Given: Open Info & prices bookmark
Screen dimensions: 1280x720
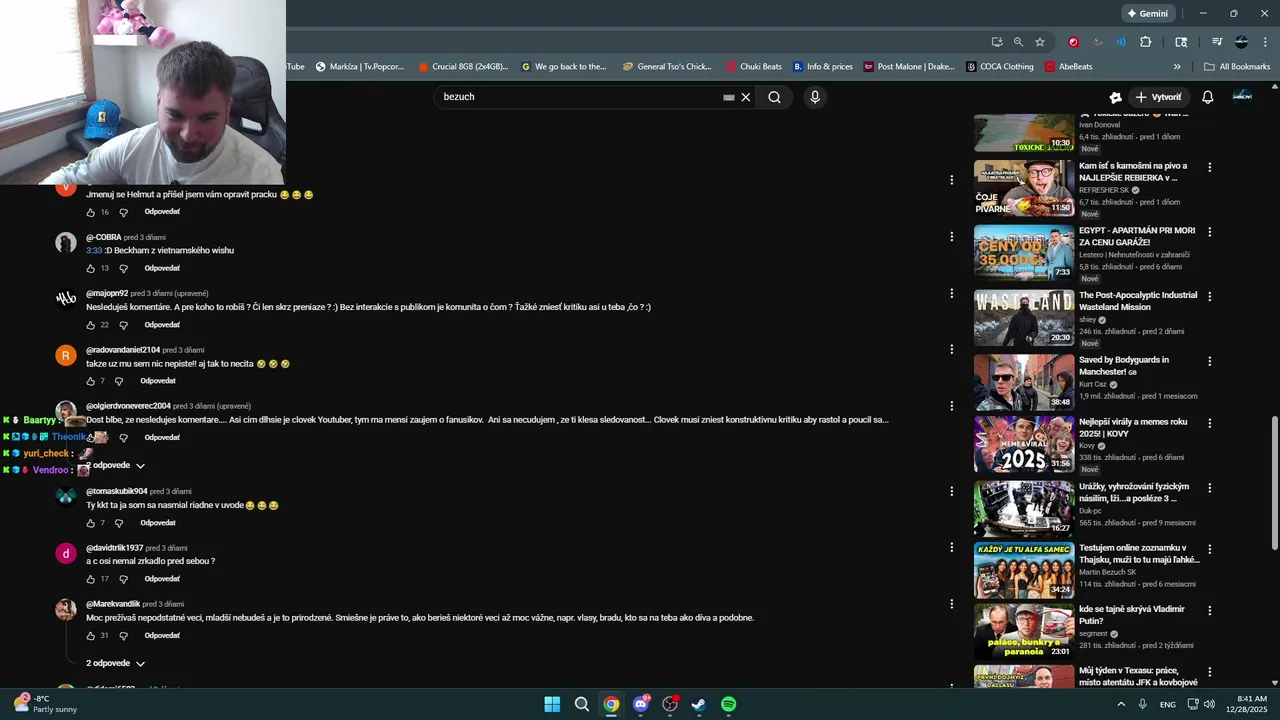Looking at the screenshot, I should pos(823,67).
